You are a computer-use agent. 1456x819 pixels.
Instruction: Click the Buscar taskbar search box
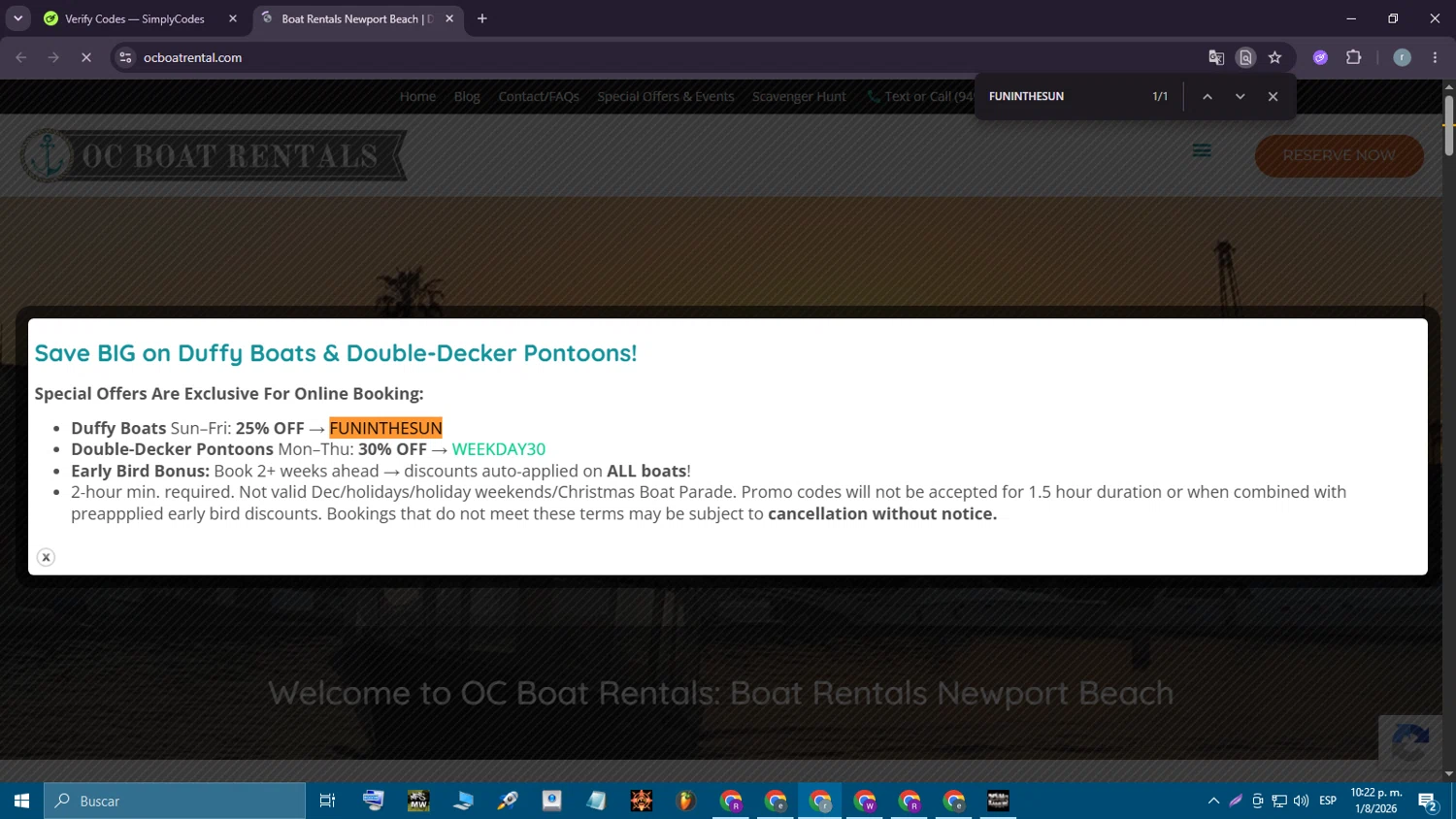click(175, 801)
